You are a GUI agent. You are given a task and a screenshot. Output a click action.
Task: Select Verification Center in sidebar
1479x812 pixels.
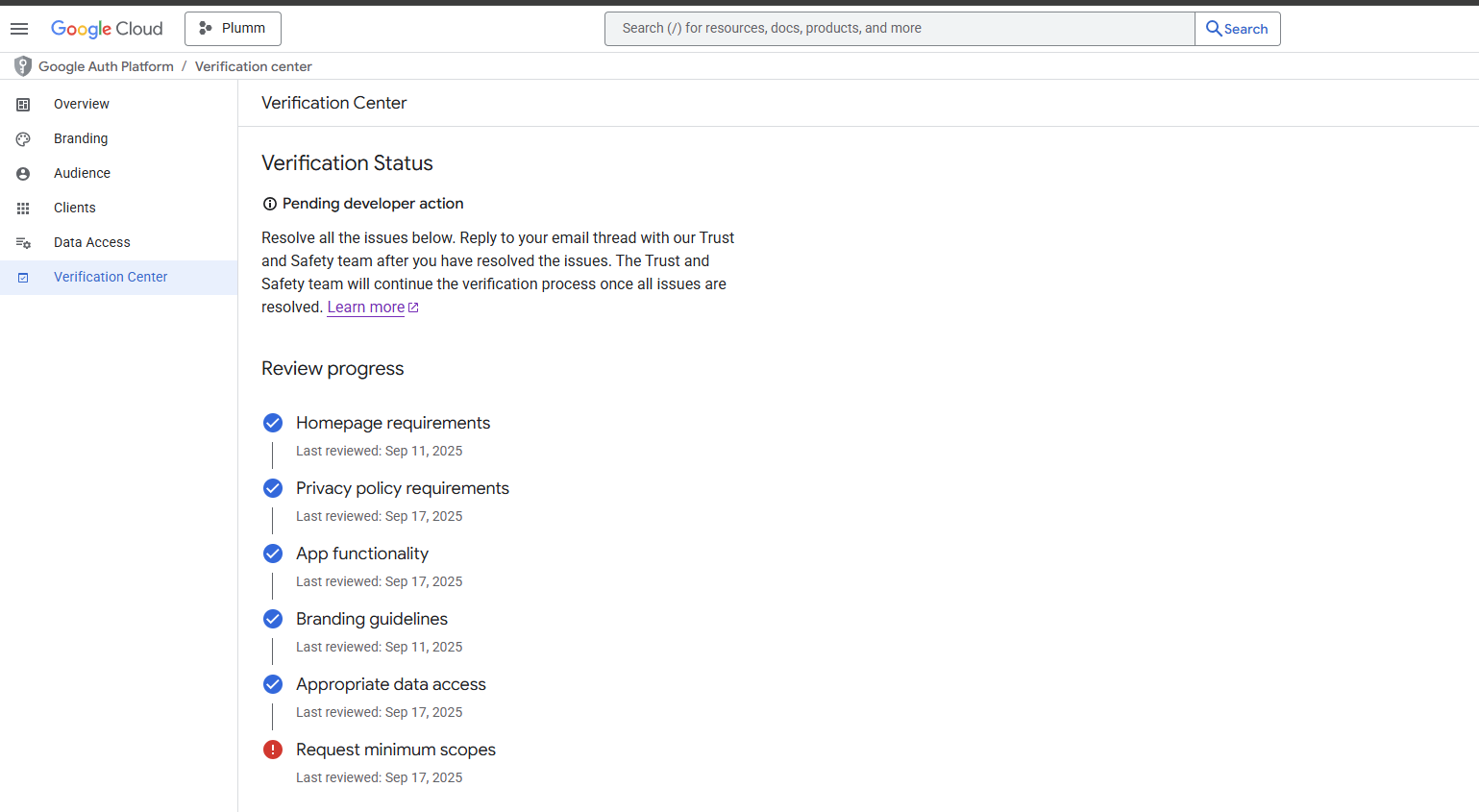tap(119, 277)
